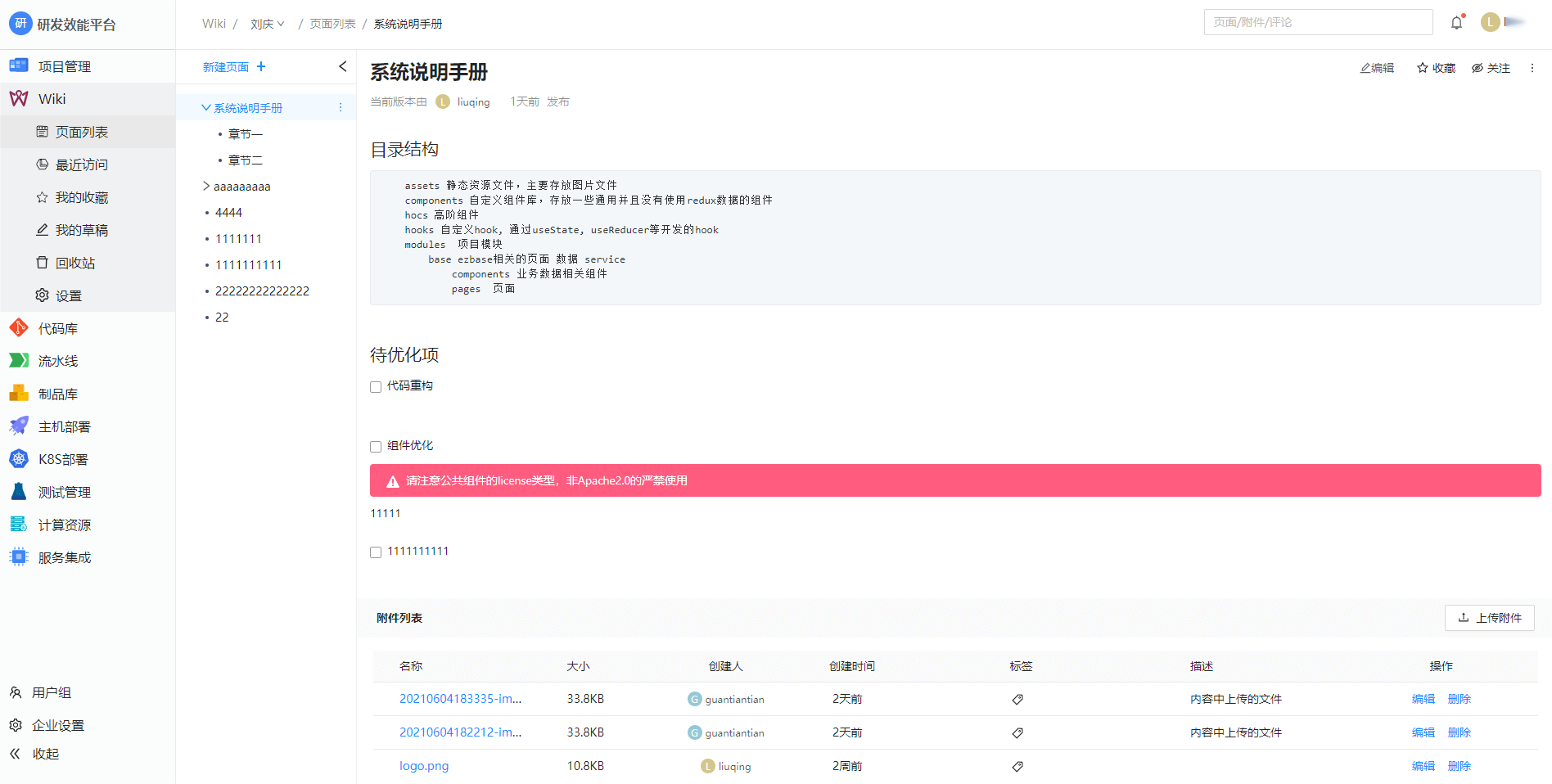Open the logo.png attachment link

pos(423,766)
